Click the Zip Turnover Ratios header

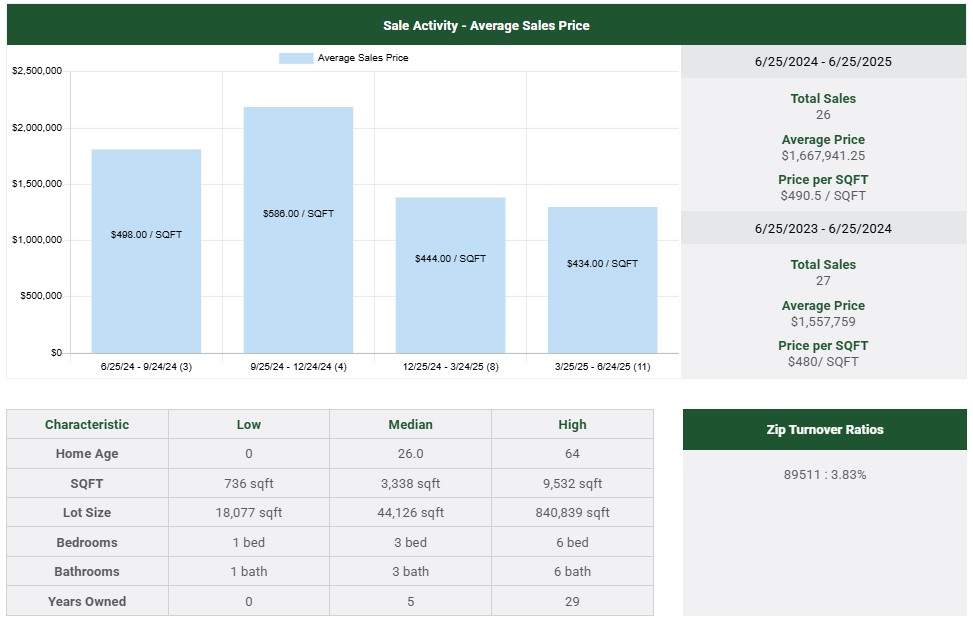[824, 430]
